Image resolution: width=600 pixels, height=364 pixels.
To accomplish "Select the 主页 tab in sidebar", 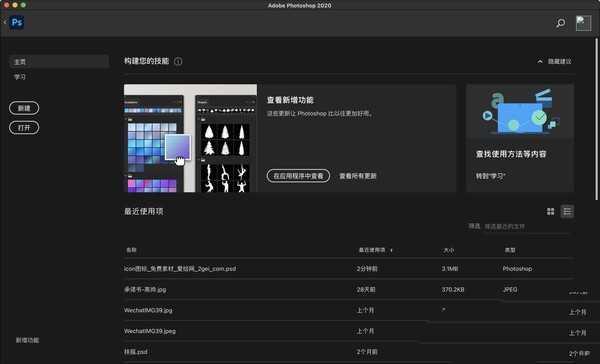I will pyautogui.click(x=59, y=62).
